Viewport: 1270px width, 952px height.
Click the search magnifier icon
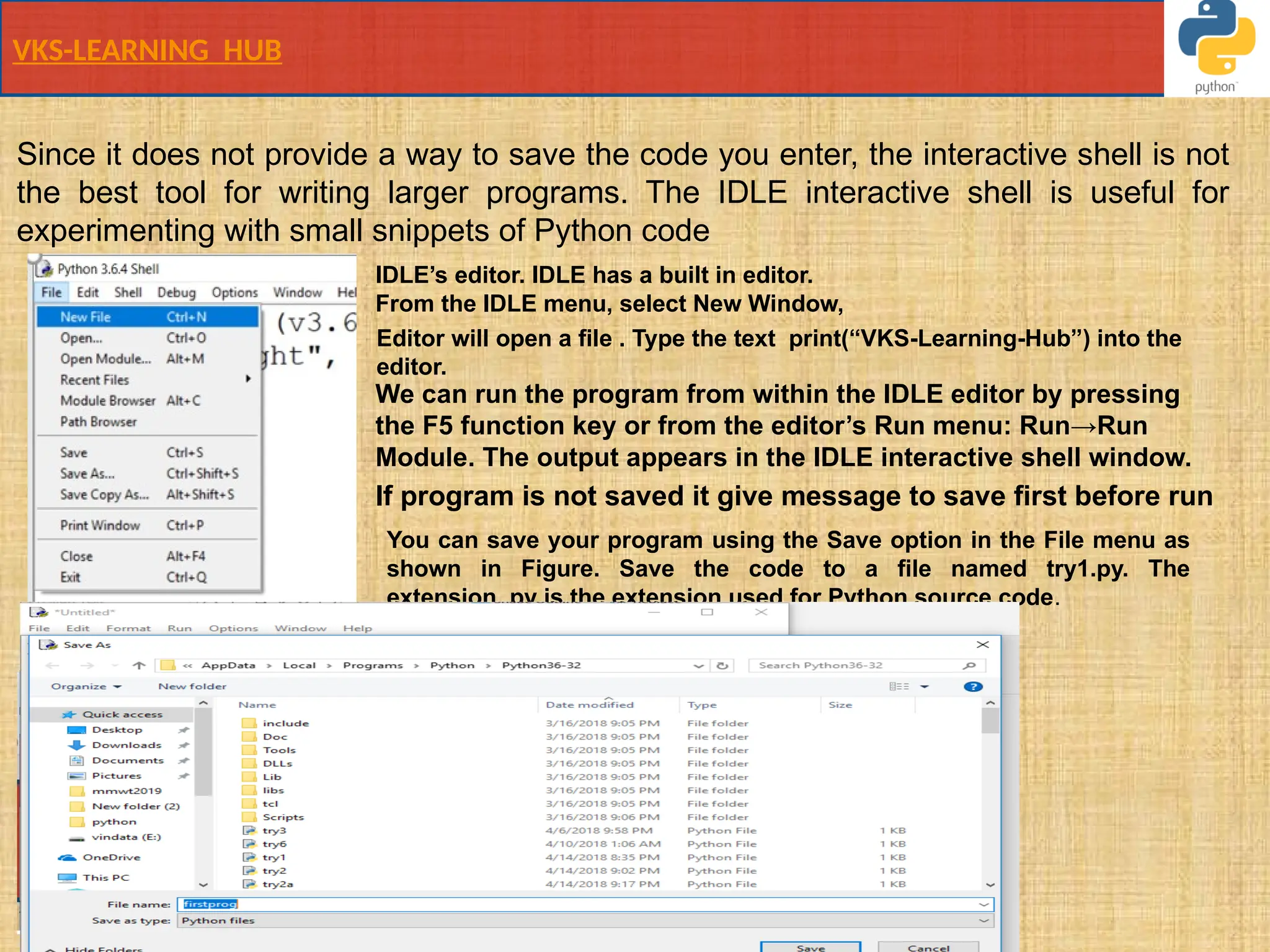coord(970,665)
